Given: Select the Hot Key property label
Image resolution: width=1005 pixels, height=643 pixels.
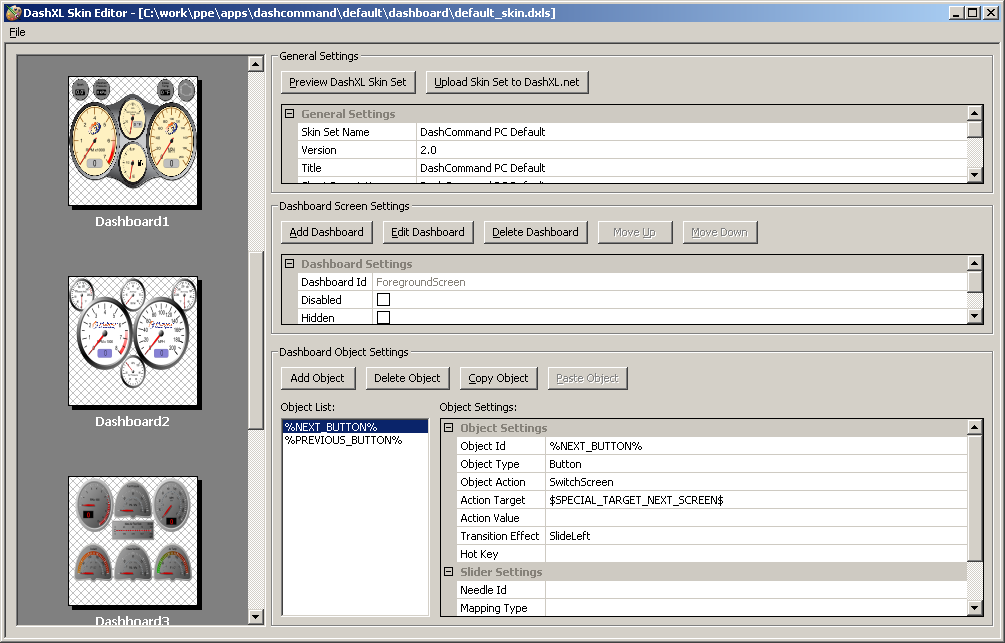Looking at the screenshot, I should click(x=479, y=553).
